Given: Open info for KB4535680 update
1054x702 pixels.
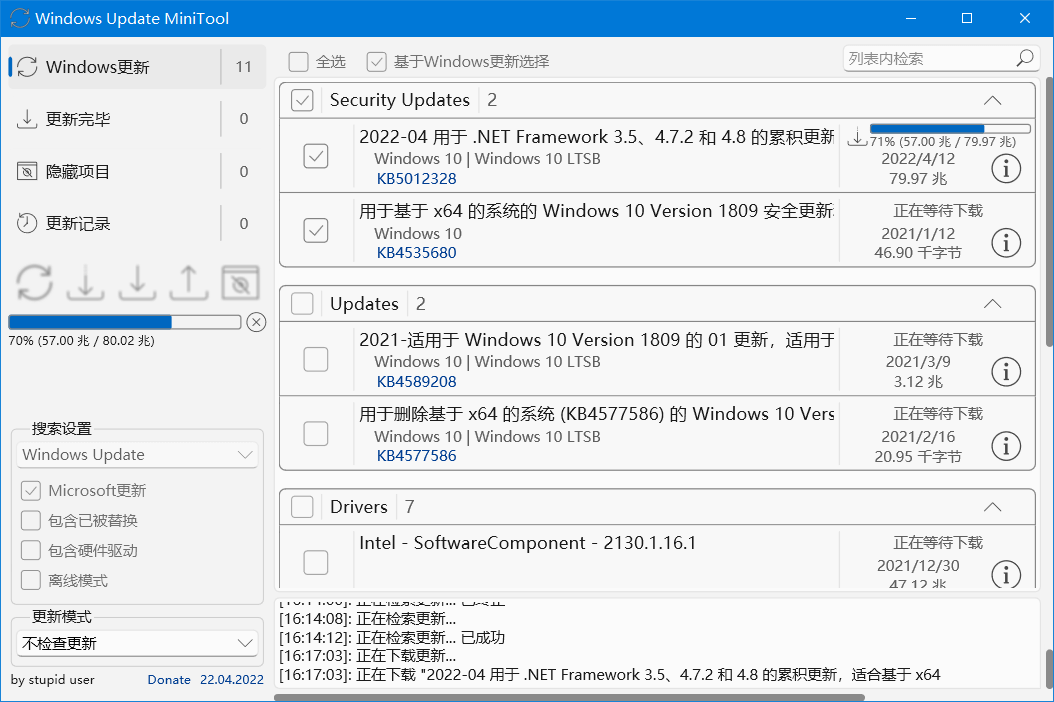Looking at the screenshot, I should (1006, 243).
